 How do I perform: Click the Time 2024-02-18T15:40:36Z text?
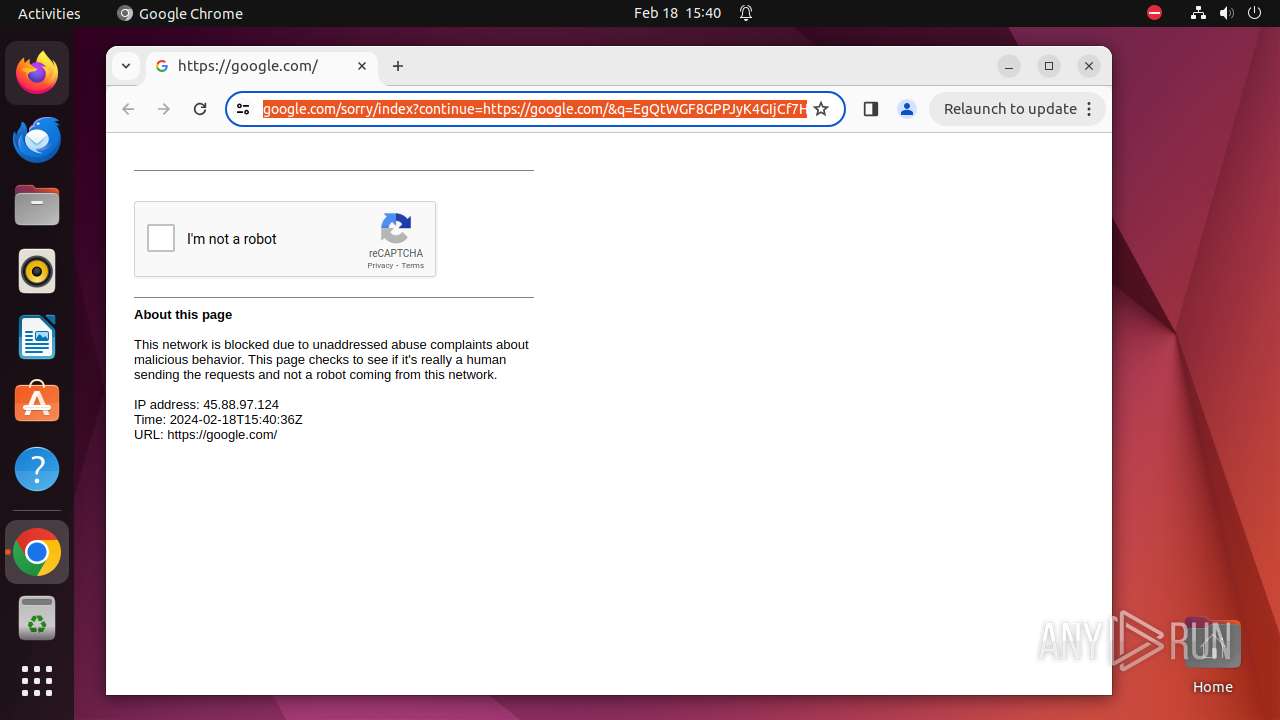point(218,420)
